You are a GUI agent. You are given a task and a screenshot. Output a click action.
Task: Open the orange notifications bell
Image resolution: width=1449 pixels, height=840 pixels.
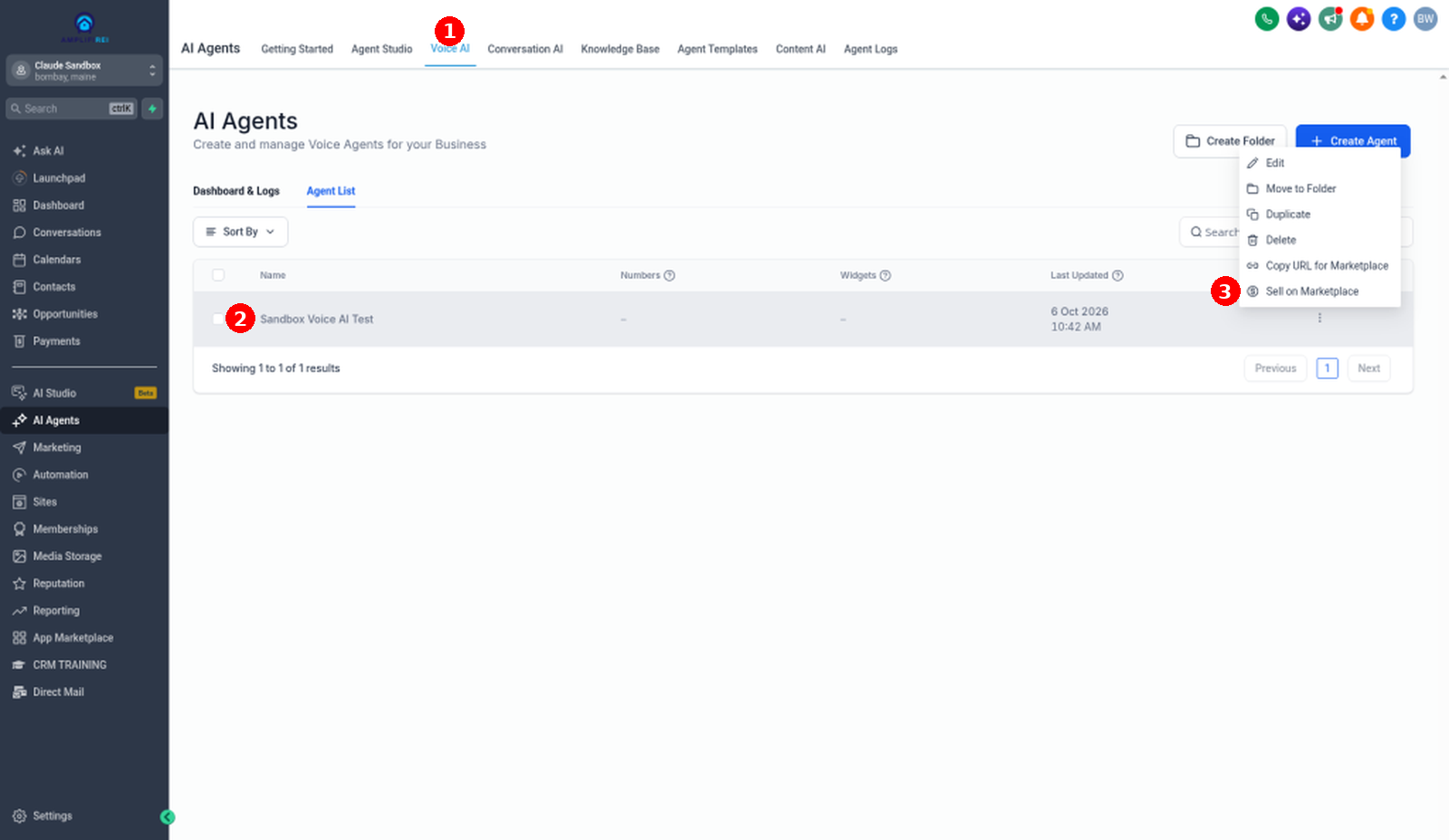pyautogui.click(x=1361, y=19)
